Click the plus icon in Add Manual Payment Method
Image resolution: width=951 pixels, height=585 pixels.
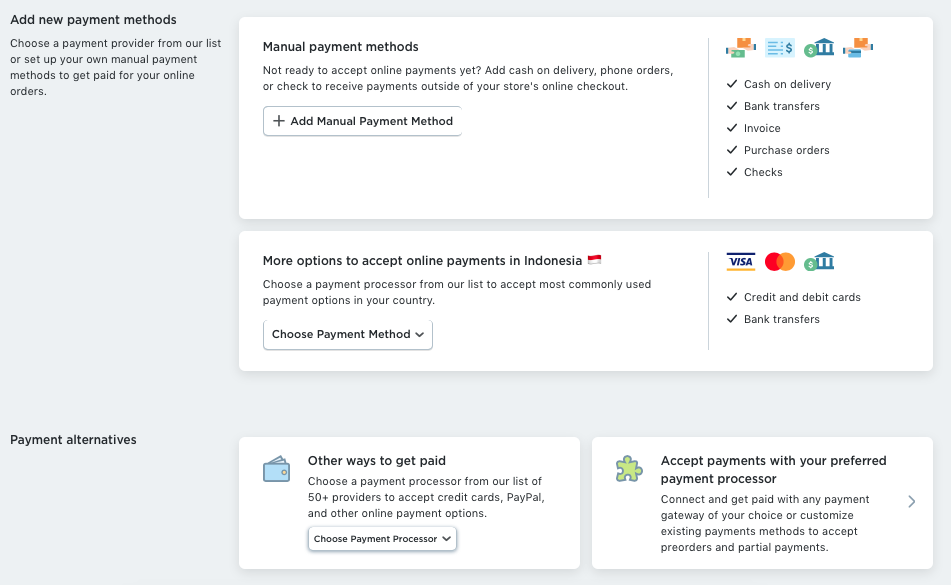pos(279,121)
